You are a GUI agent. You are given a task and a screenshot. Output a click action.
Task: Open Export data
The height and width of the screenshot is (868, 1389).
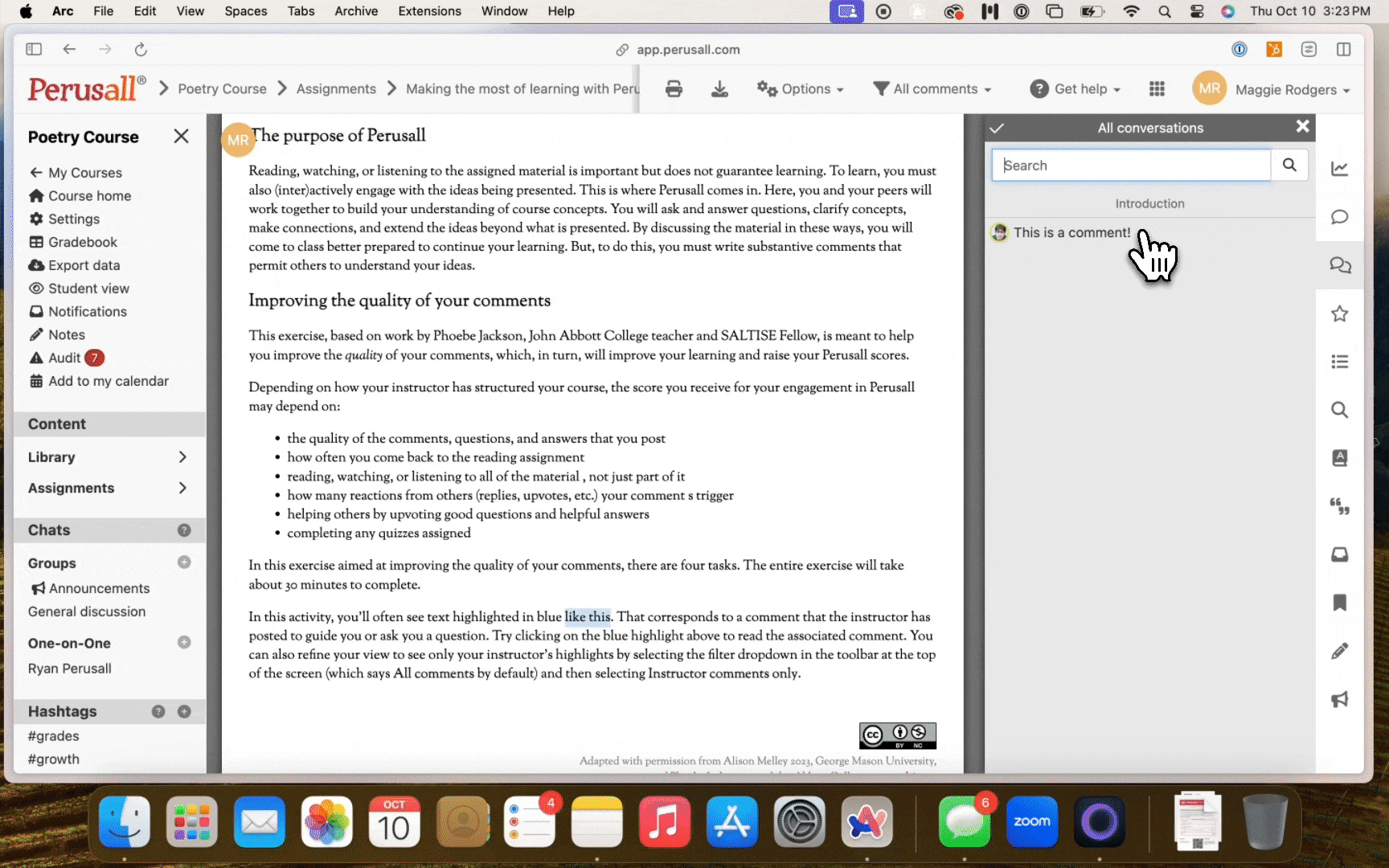click(x=74, y=265)
